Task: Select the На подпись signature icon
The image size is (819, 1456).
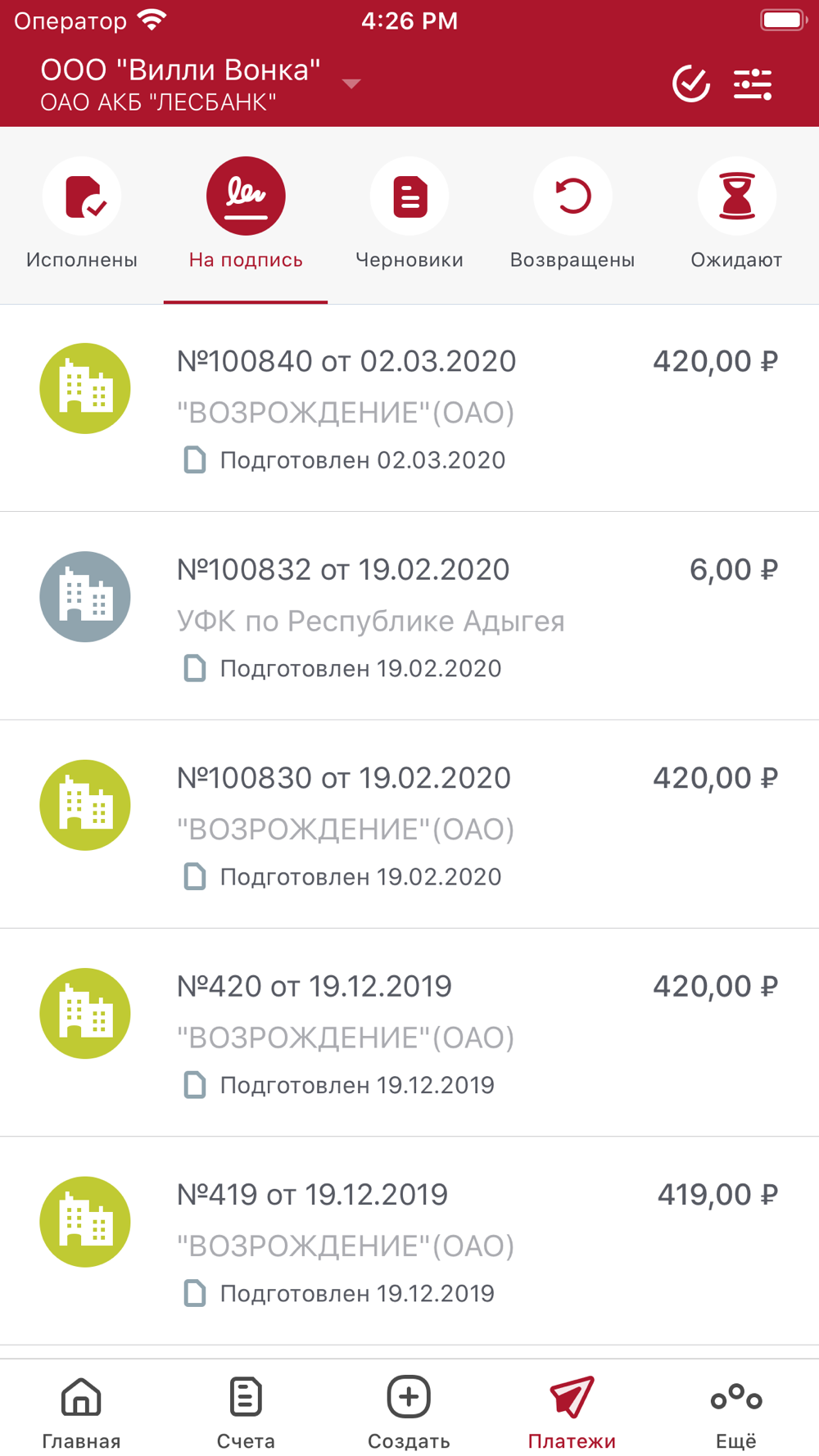Action: click(x=246, y=197)
